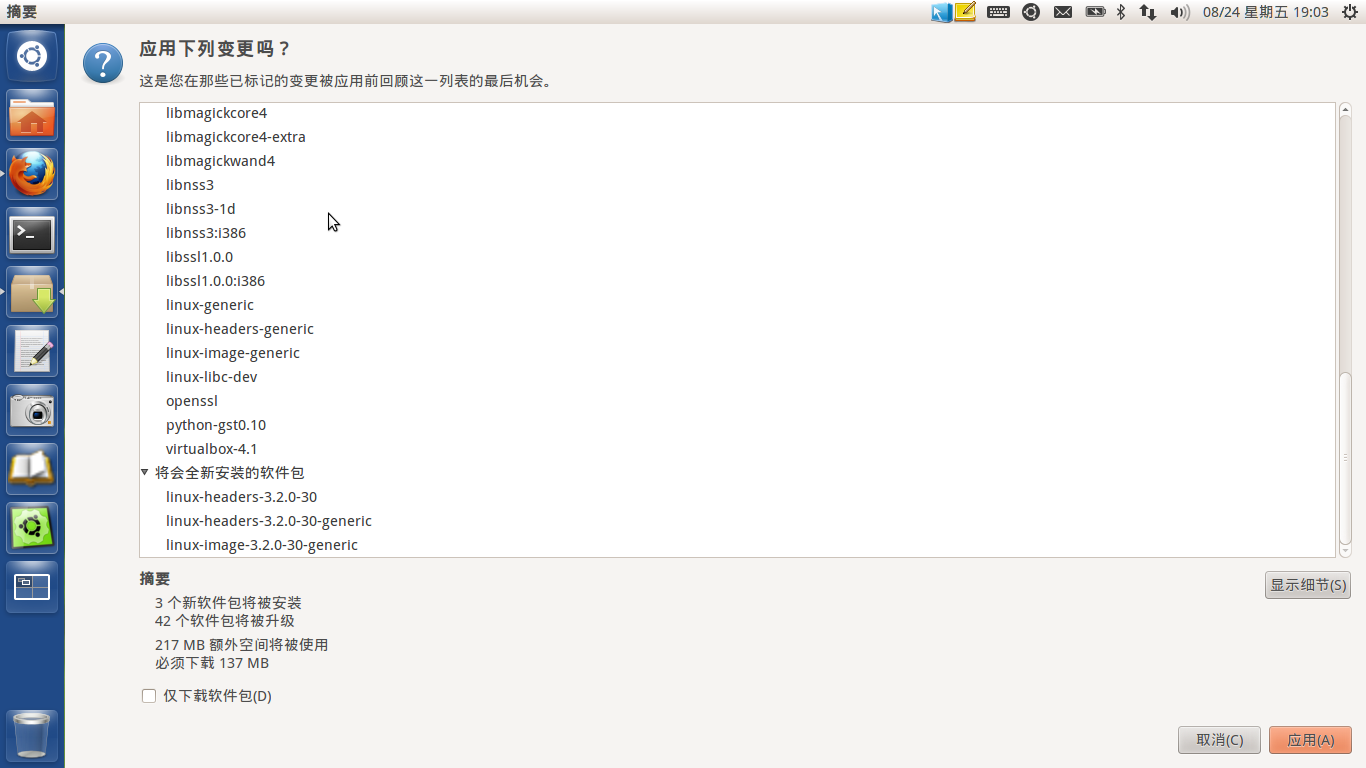Click the blue cursor tray indicator
1366x768 pixels.
[941, 12]
